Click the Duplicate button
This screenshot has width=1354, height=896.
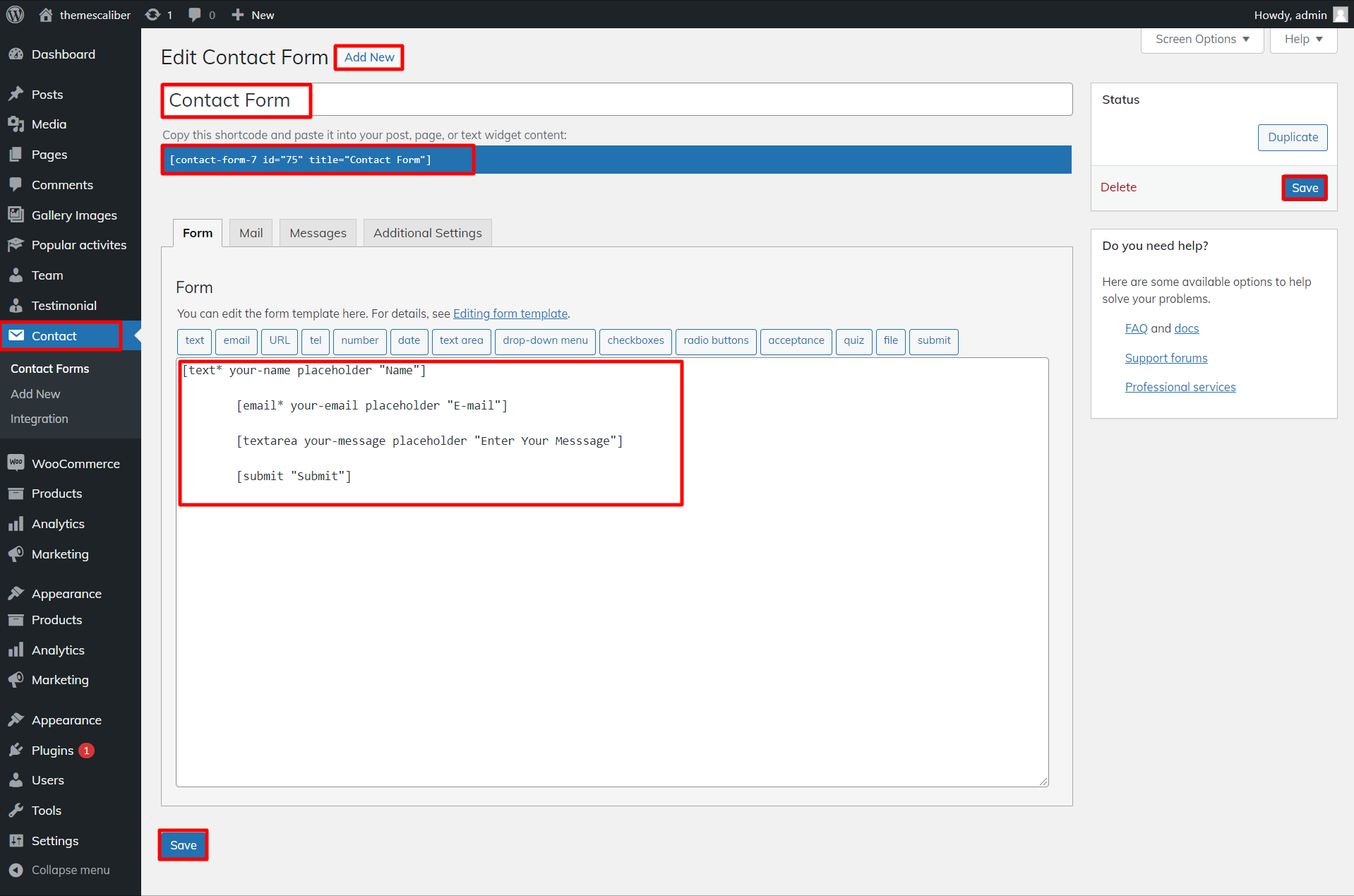[x=1292, y=137]
